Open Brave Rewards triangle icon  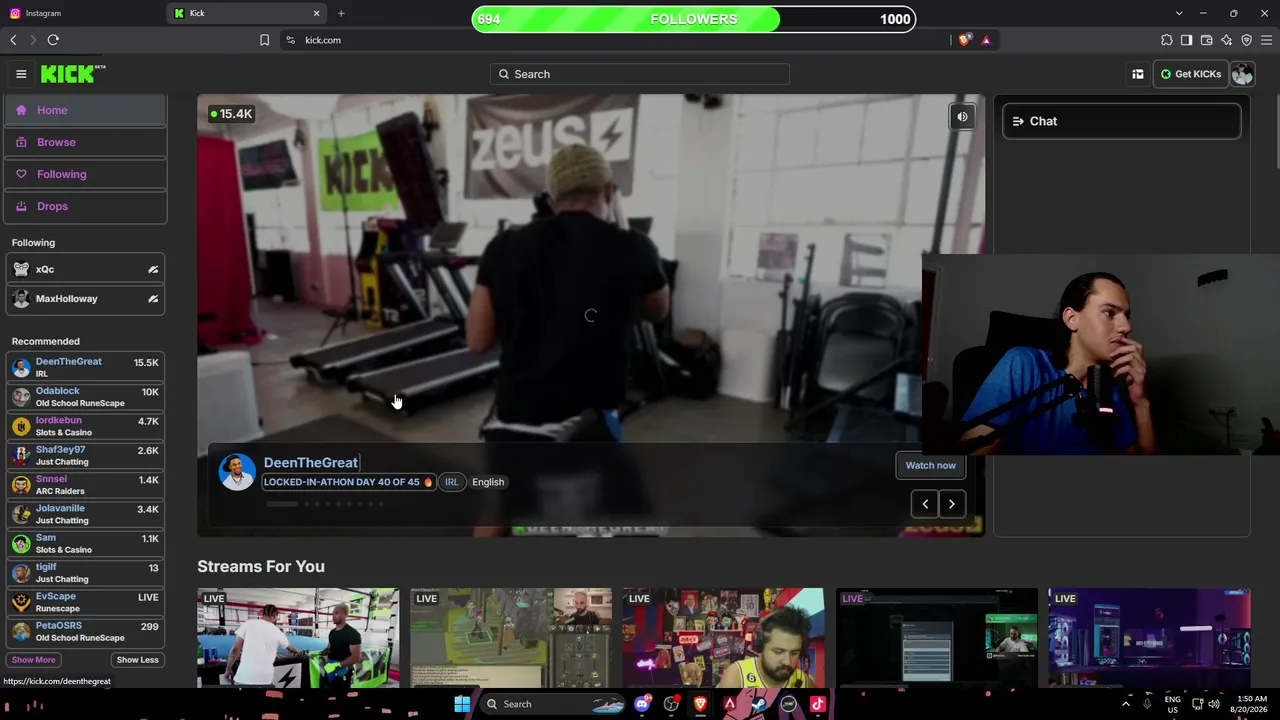[986, 40]
